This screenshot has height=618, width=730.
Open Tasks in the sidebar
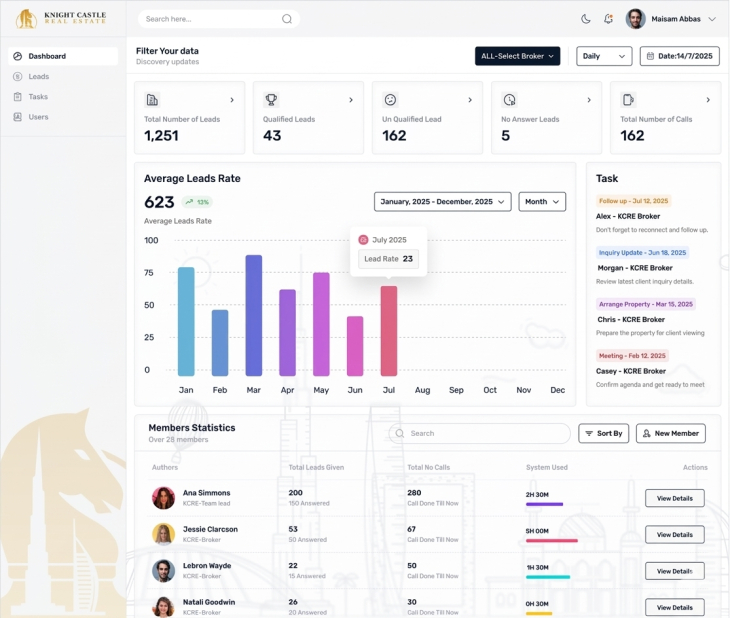pyautogui.click(x=38, y=97)
